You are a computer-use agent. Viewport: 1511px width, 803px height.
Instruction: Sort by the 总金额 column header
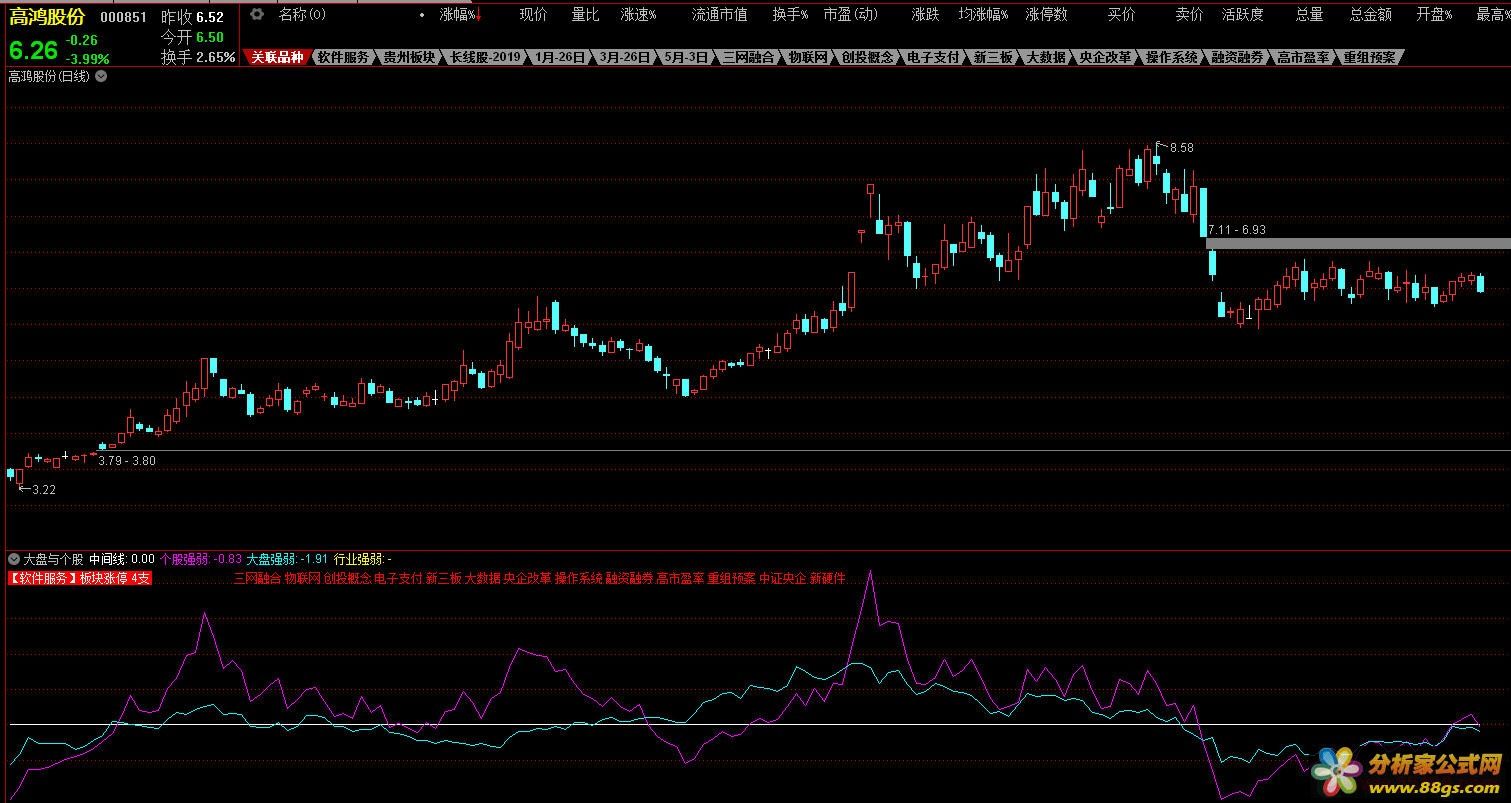pyautogui.click(x=1370, y=14)
